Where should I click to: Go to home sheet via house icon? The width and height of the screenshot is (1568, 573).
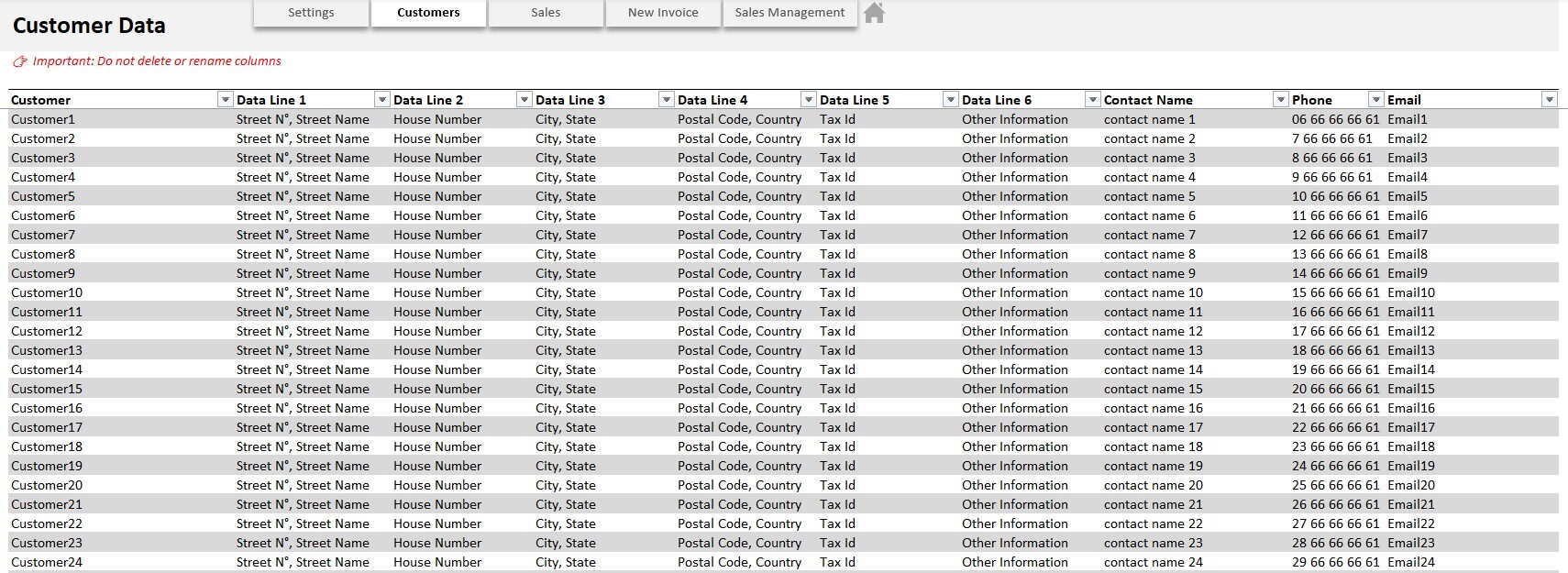coord(874,13)
